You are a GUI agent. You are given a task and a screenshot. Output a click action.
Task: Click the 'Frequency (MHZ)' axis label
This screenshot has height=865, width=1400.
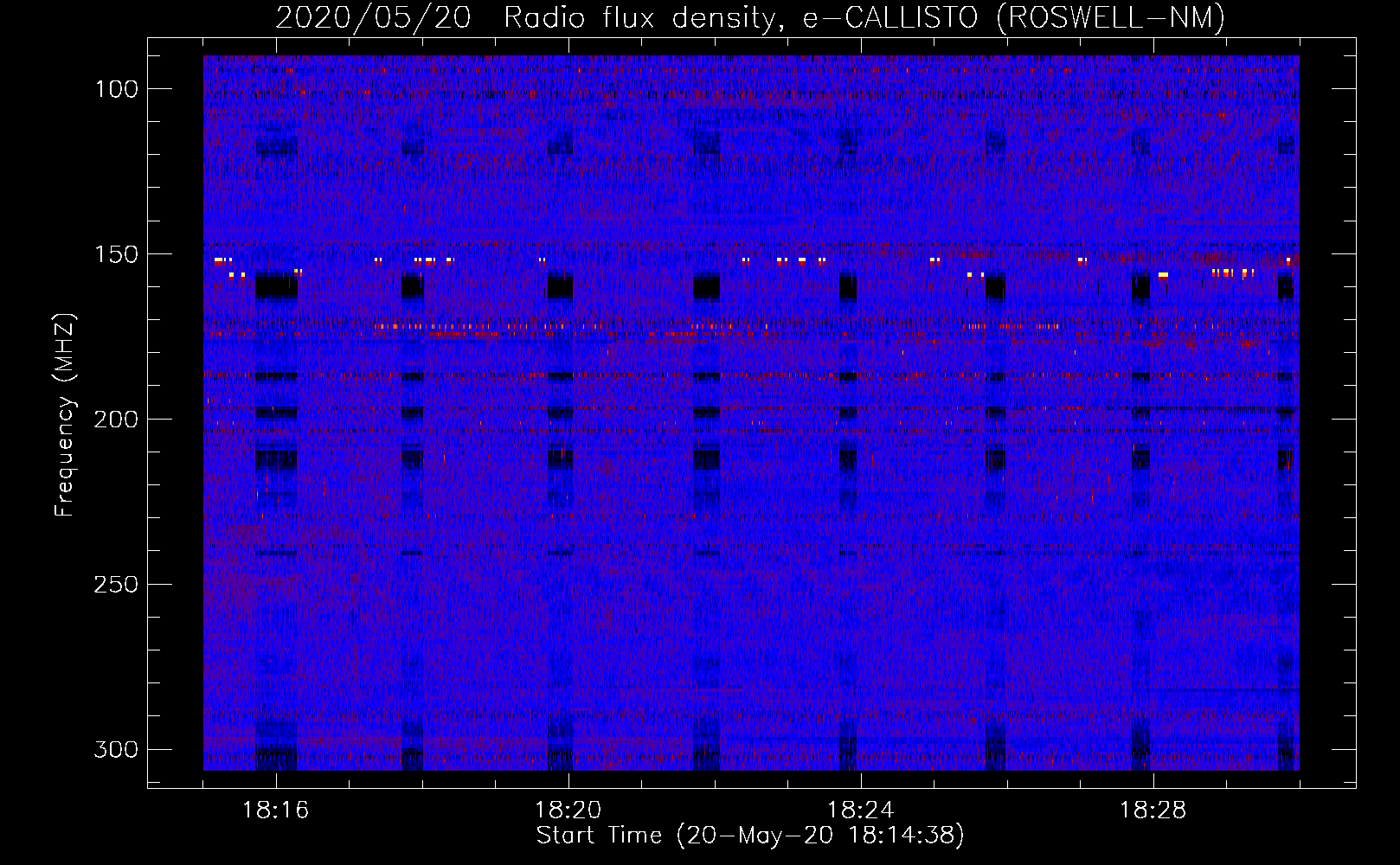coord(65,414)
